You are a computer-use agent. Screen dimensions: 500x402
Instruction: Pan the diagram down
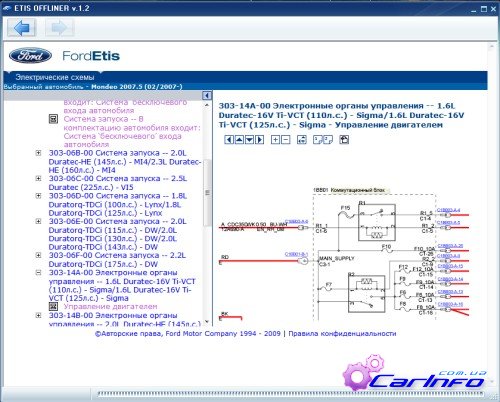[x=249, y=140]
